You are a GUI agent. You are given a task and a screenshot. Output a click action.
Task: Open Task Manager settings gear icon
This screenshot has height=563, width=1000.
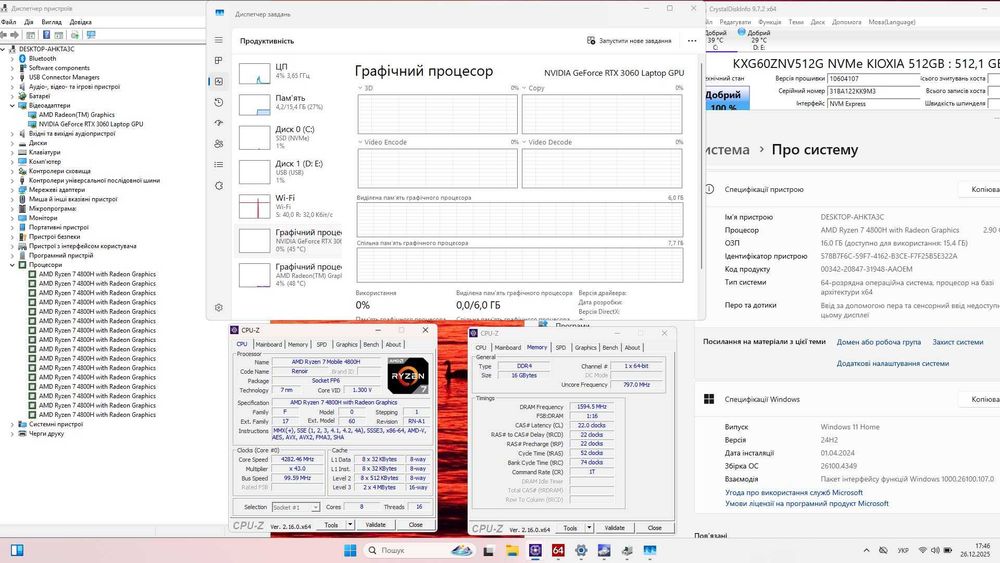tap(219, 307)
